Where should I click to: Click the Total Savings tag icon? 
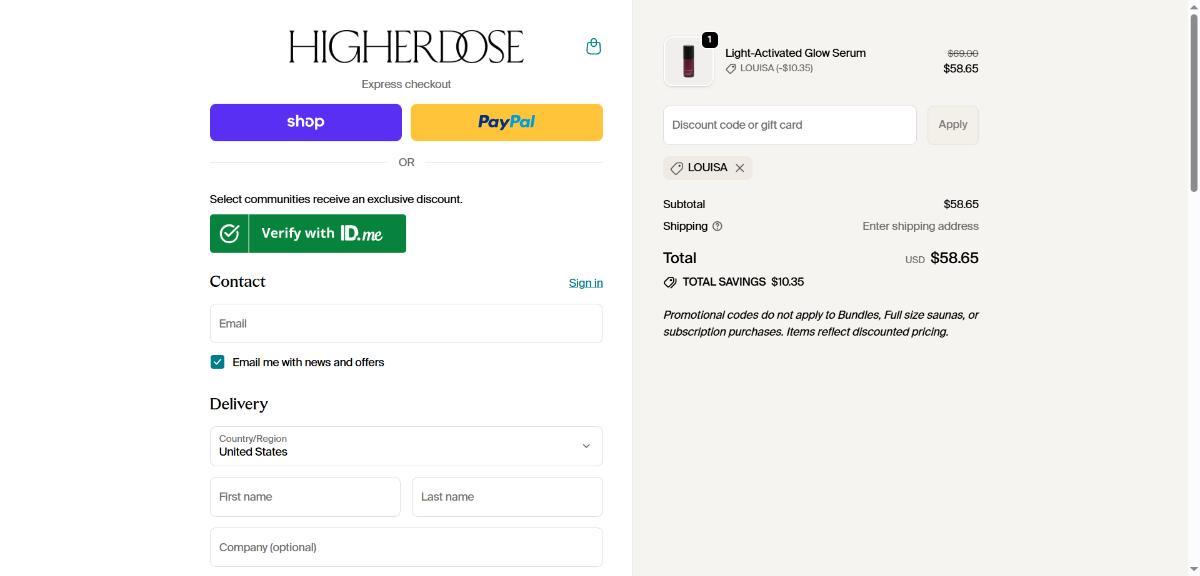tap(670, 282)
